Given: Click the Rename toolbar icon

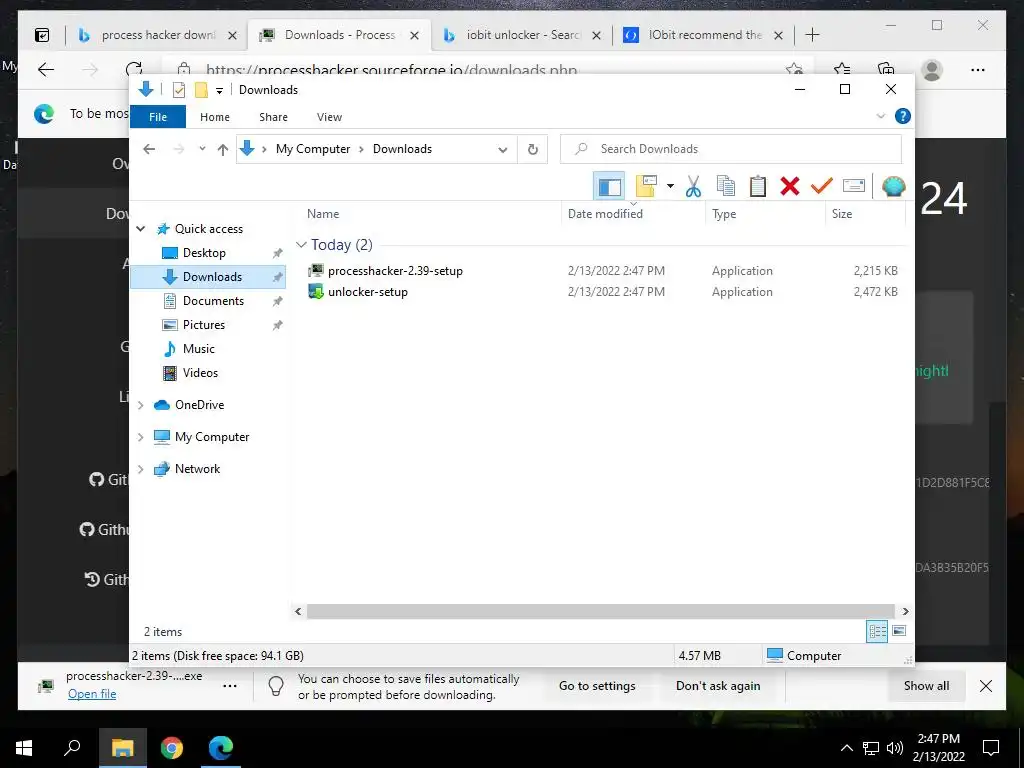Looking at the screenshot, I should click(854, 186).
